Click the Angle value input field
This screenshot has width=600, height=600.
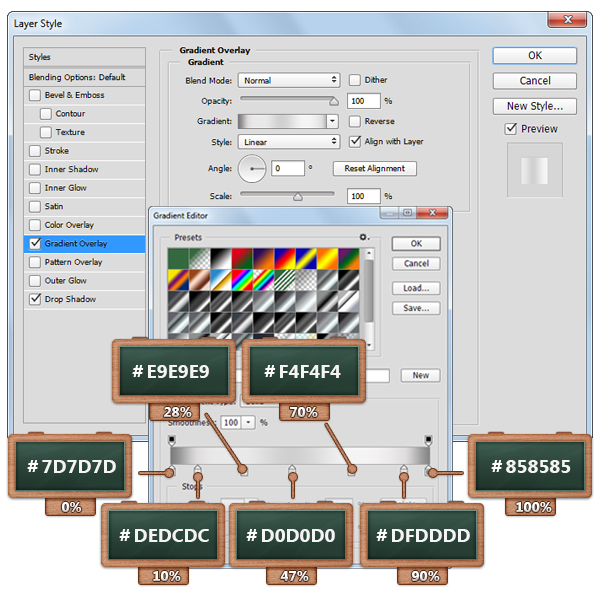tap(288, 169)
